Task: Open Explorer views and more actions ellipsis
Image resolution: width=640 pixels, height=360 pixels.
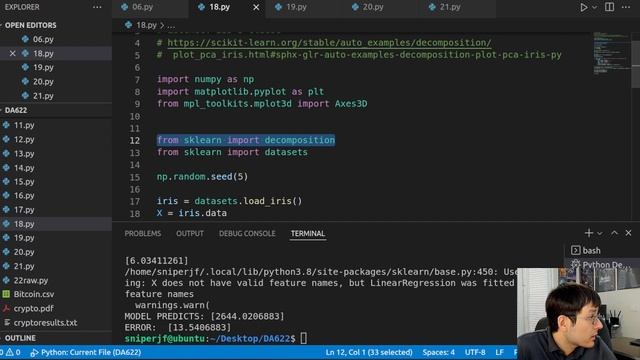Action: click(x=97, y=7)
